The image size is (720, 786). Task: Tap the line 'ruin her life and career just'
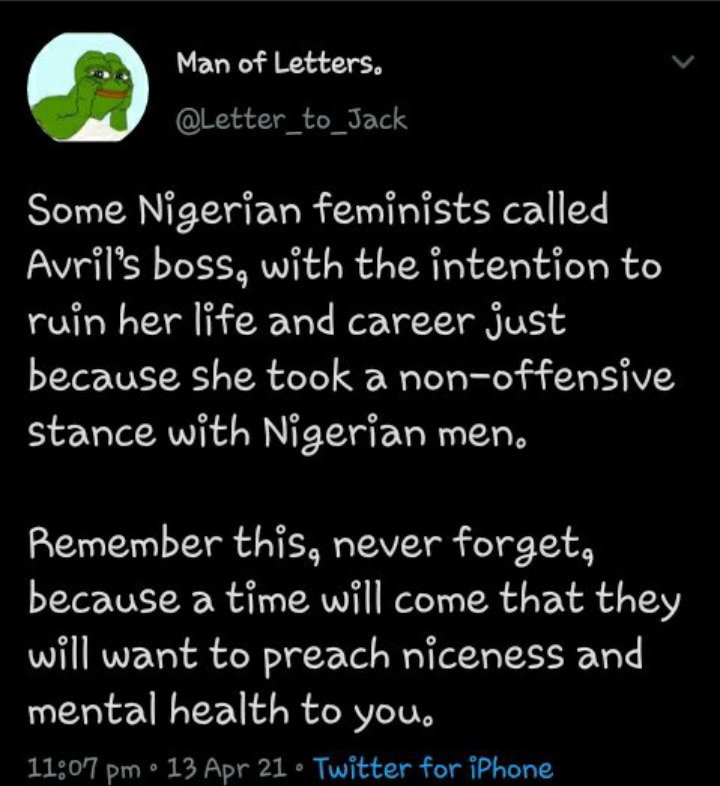click(x=297, y=322)
